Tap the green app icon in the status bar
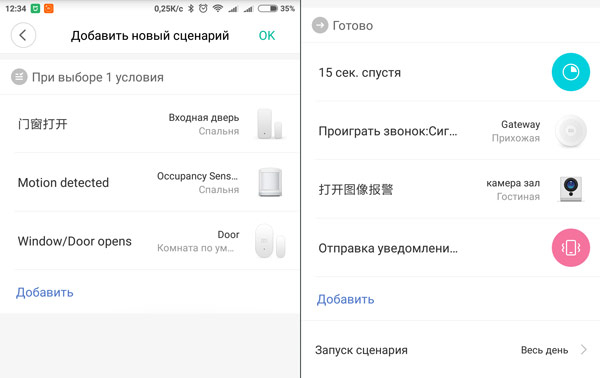 tap(35, 8)
